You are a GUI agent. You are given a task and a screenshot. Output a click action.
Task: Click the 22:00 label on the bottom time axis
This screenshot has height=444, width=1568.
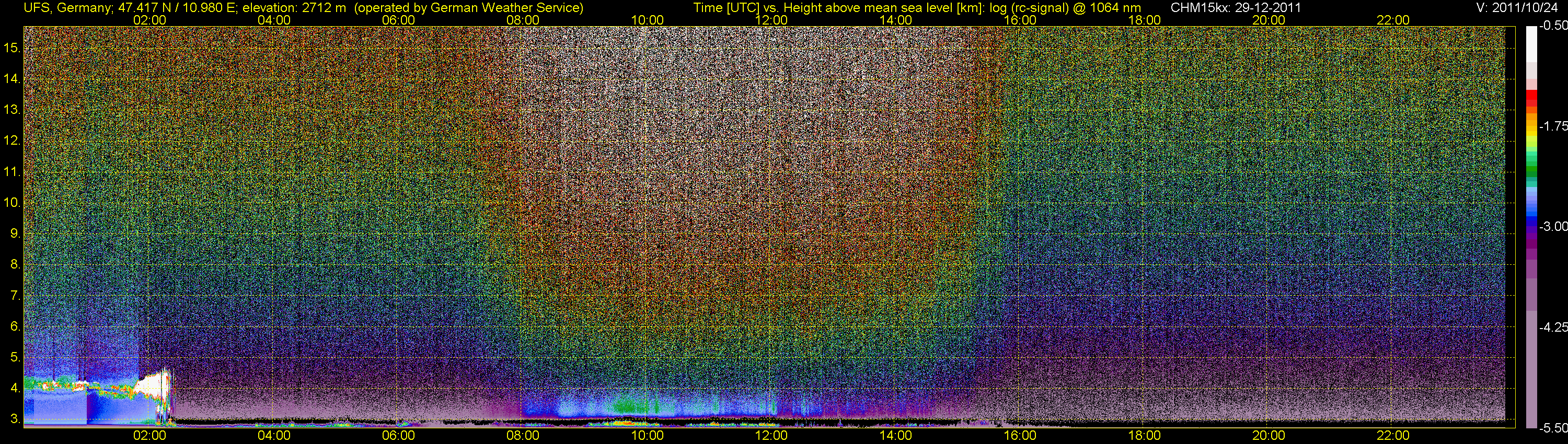click(1393, 436)
